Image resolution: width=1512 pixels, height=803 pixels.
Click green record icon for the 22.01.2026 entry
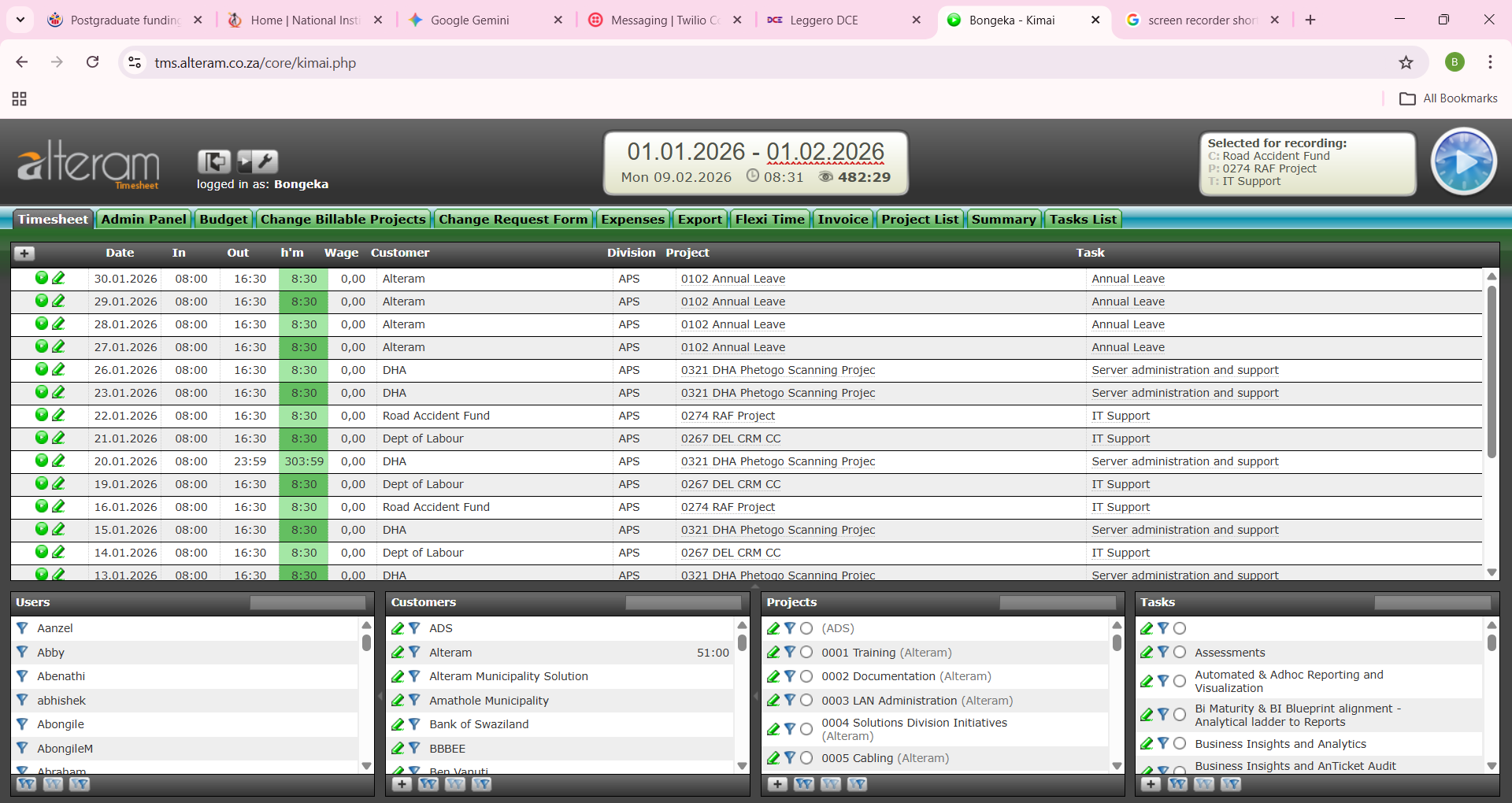(x=42, y=415)
